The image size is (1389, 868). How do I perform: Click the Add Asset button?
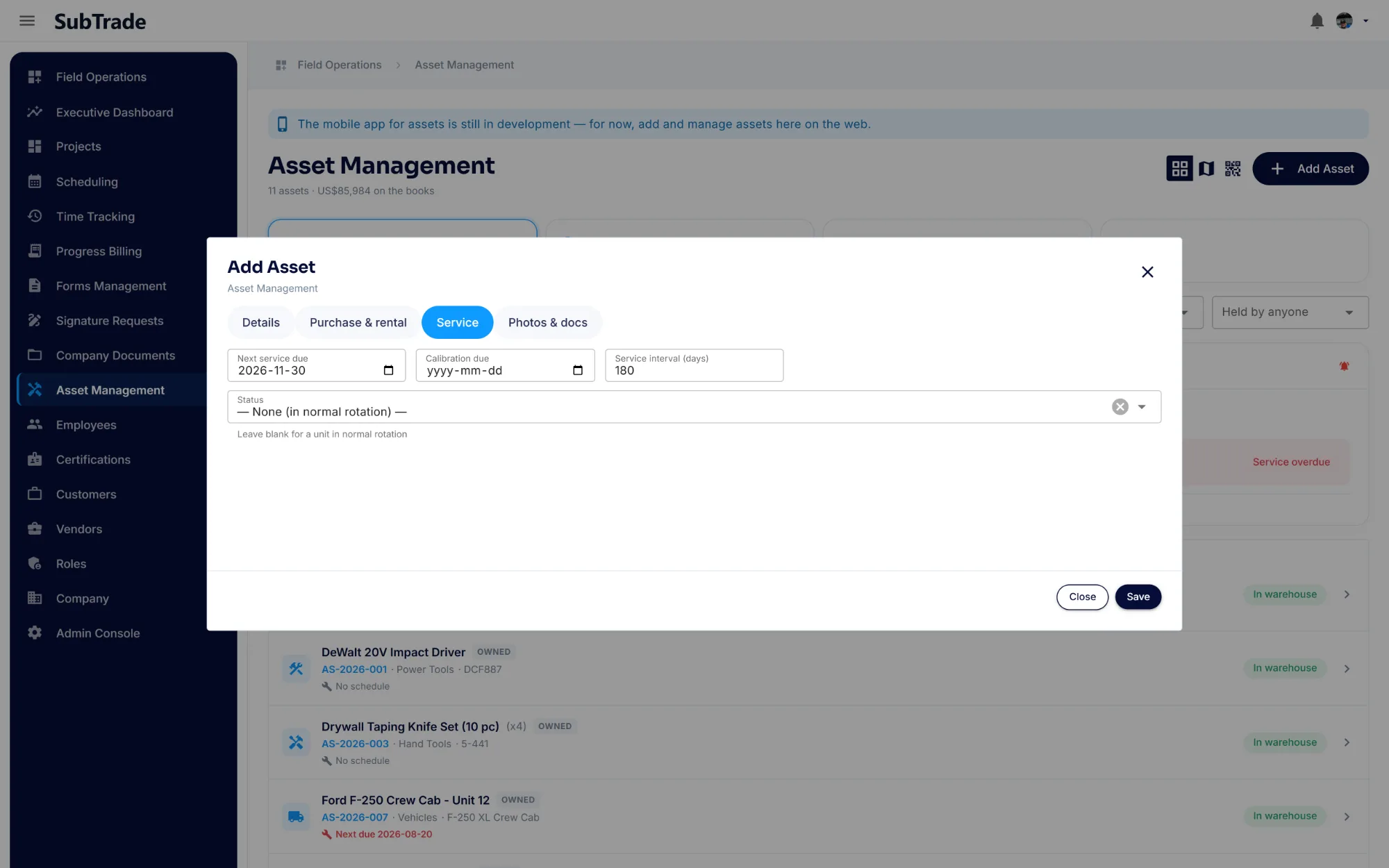pyautogui.click(x=1310, y=169)
